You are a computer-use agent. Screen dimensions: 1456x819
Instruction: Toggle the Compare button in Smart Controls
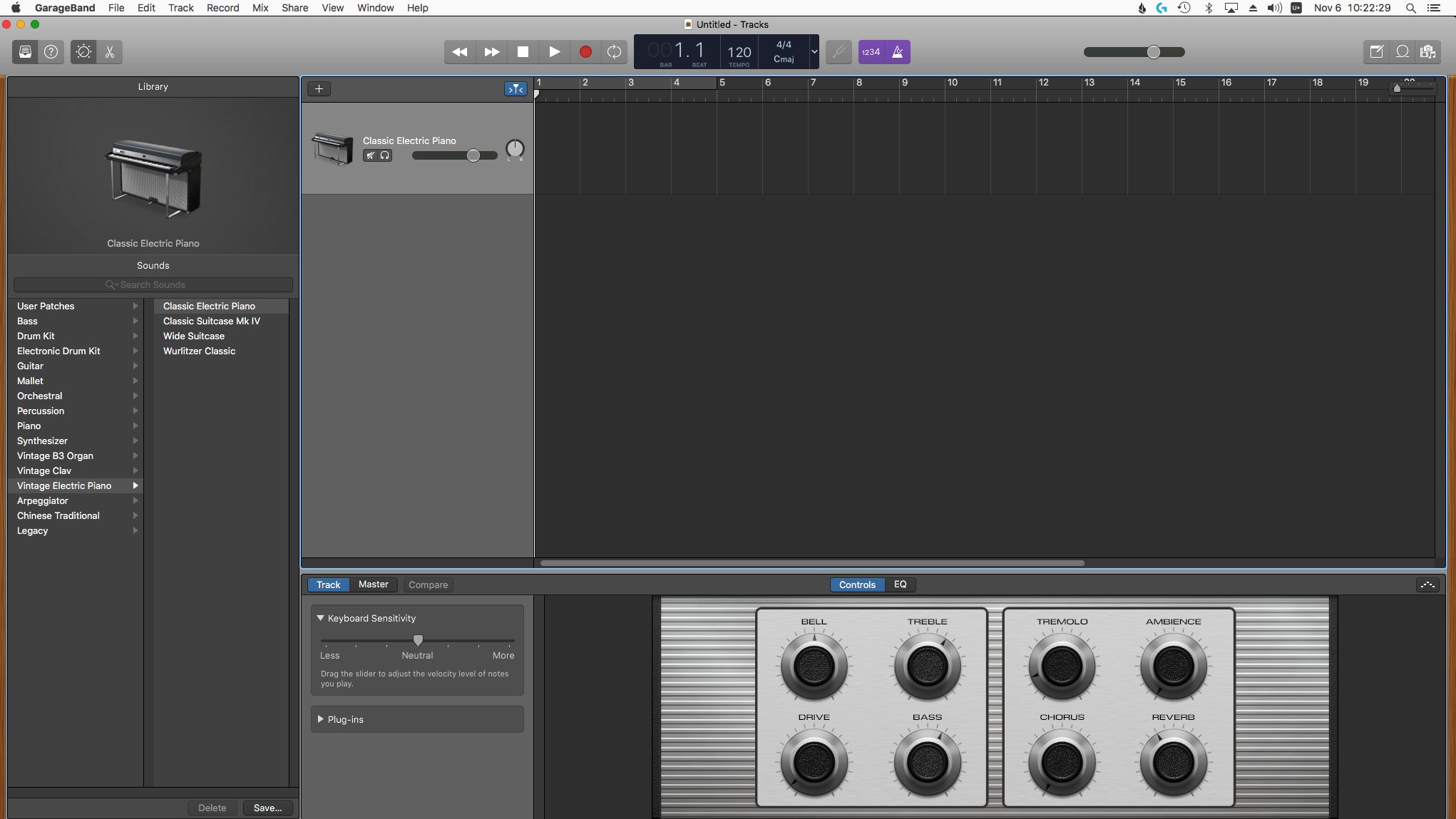[428, 584]
